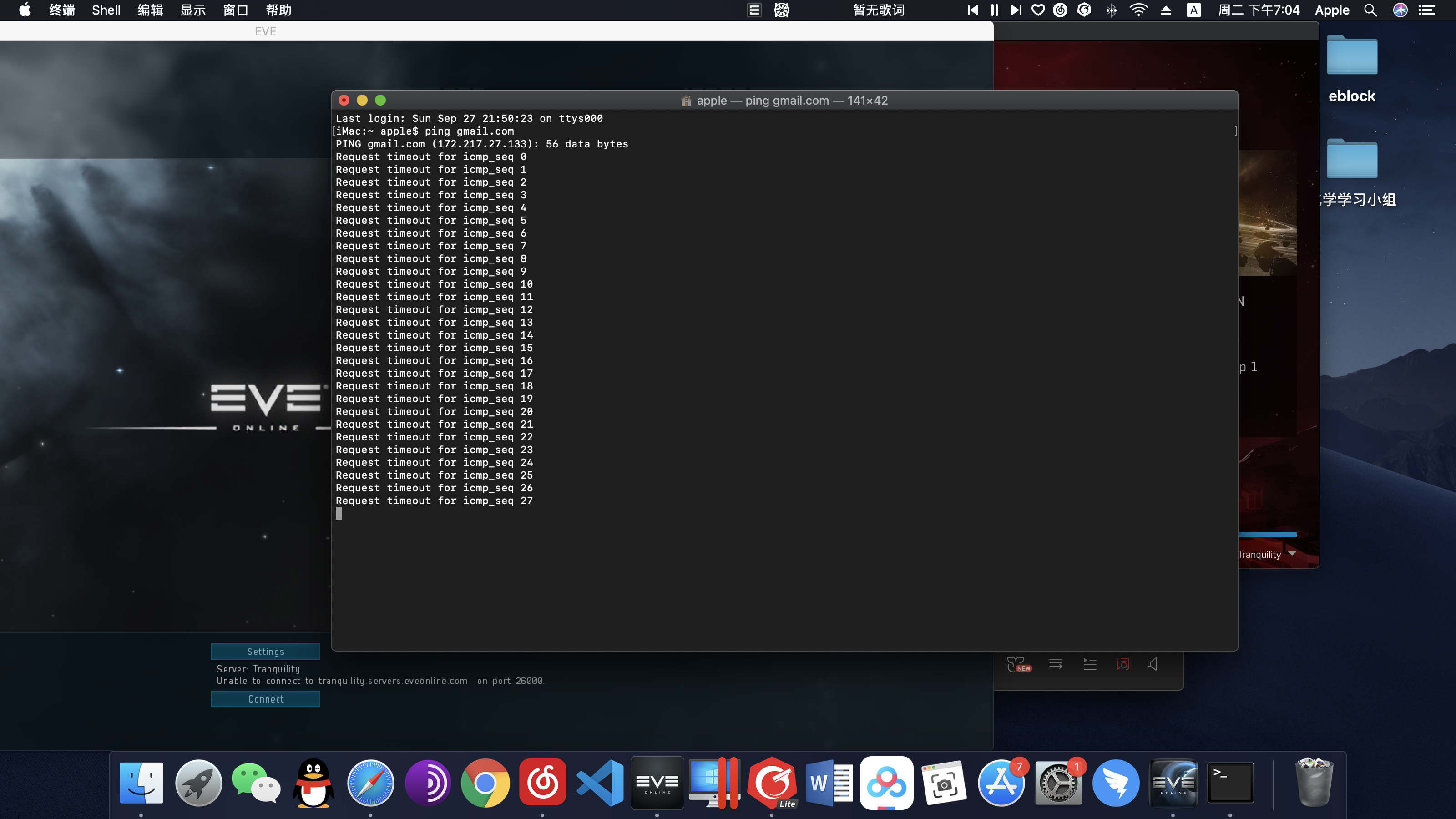This screenshot has height=819, width=1456.
Task: Open the 显示 menu
Action: coord(193,10)
